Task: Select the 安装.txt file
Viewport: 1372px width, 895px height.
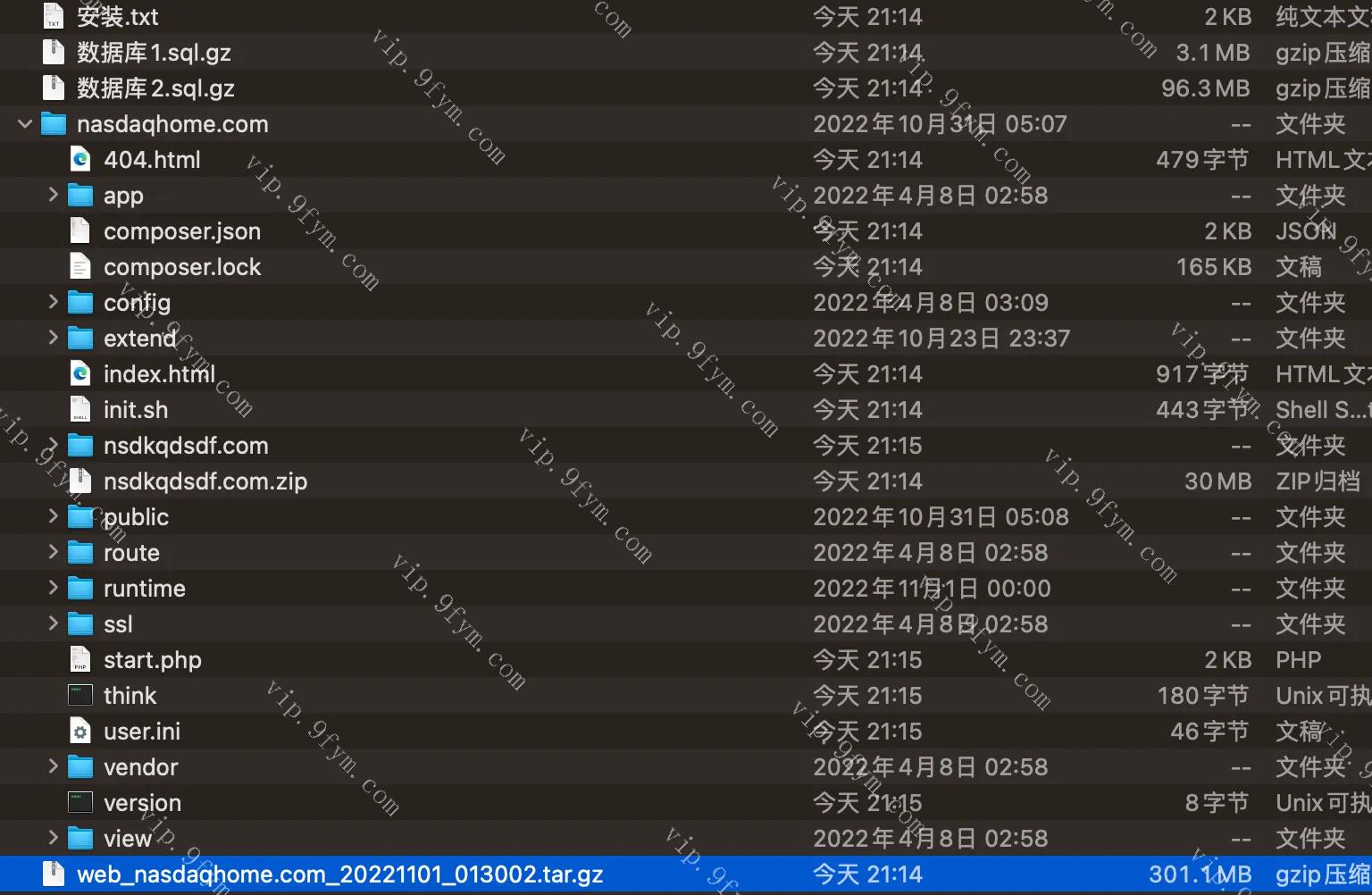Action: [117, 17]
